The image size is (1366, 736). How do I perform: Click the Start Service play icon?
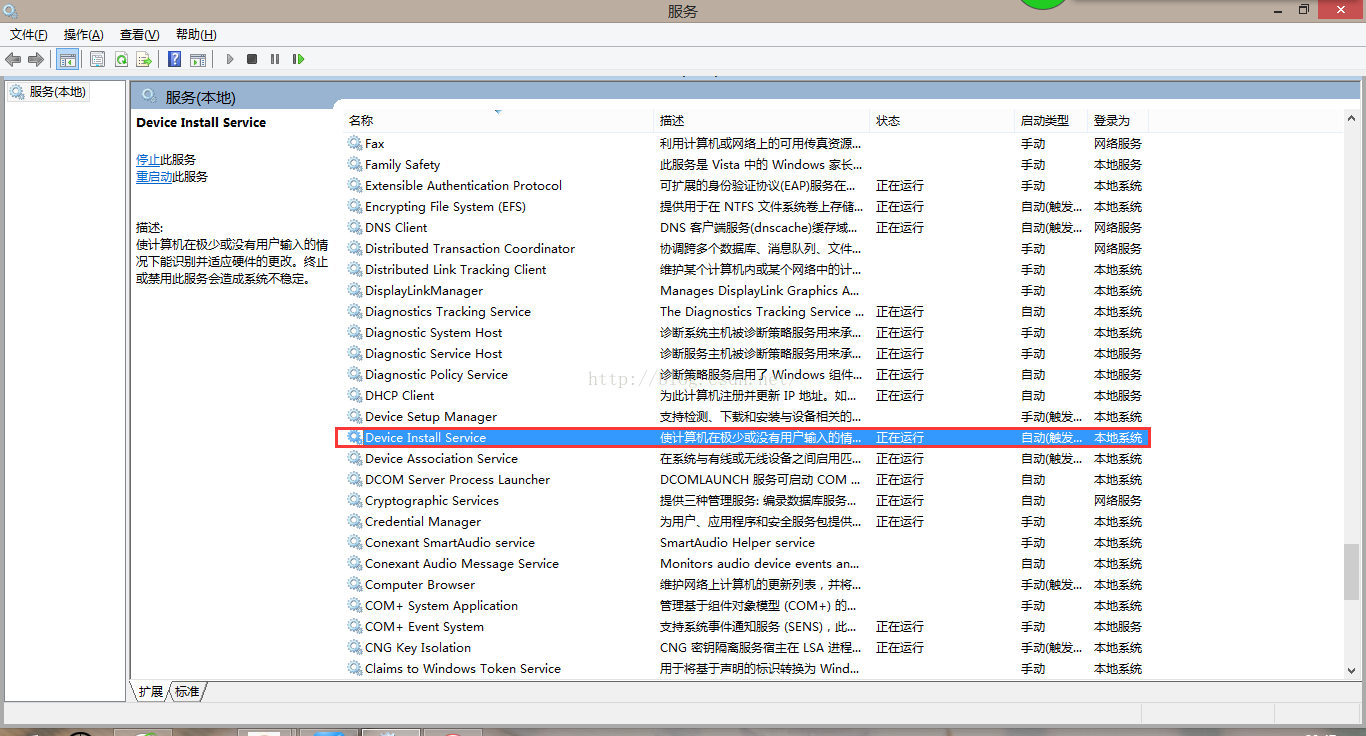[230, 60]
